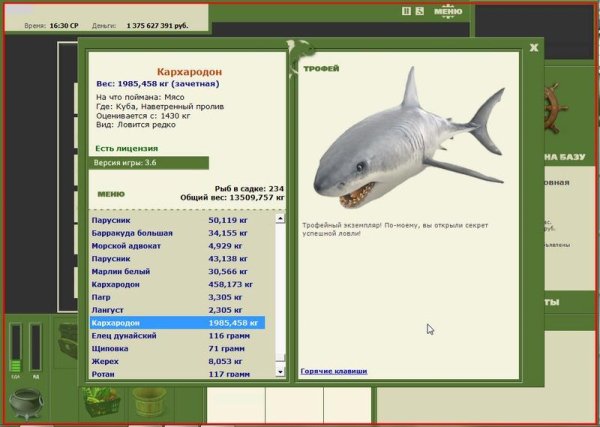The height and width of the screenshot is (427, 600).
Task: Open the Горячие клавиши link
Action: [x=334, y=371]
